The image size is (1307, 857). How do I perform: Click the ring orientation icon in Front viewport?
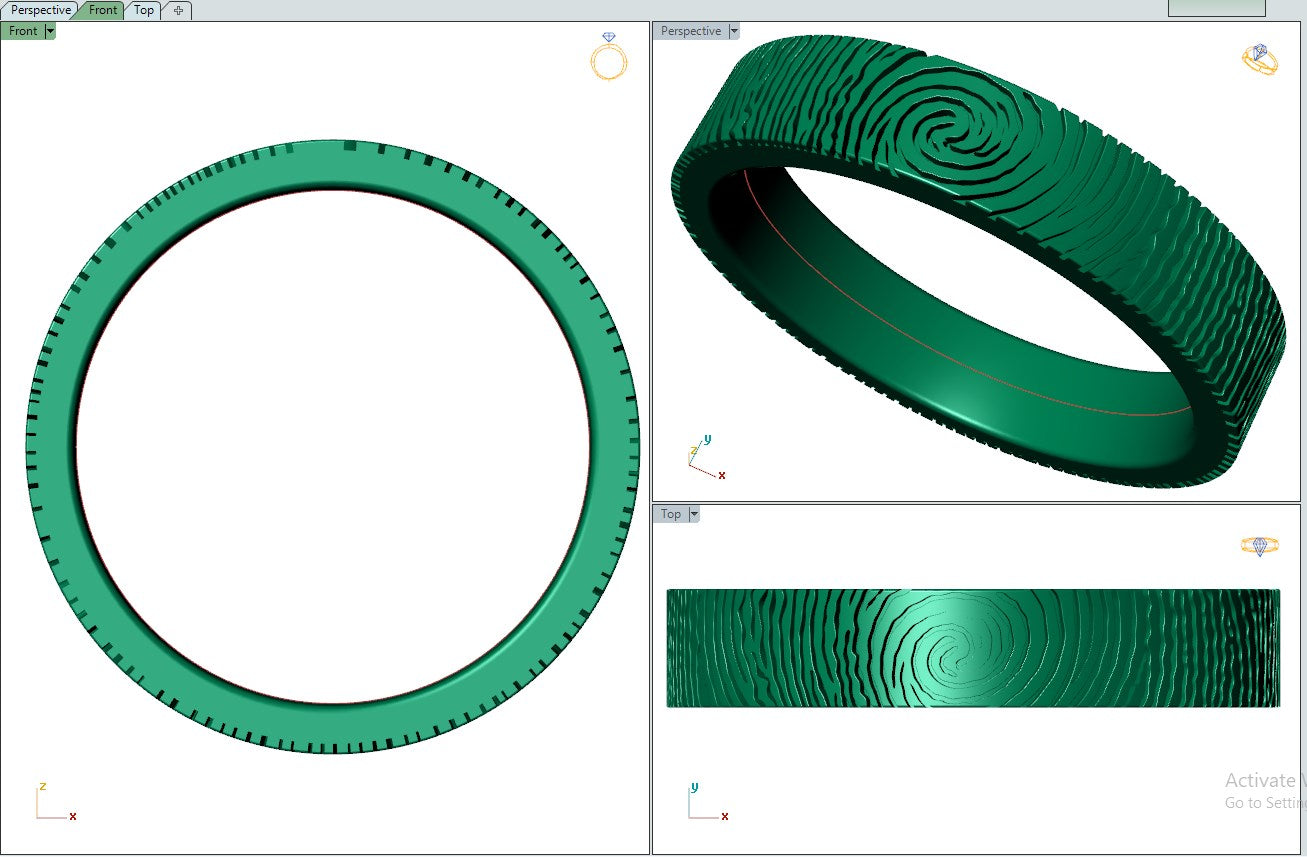pyautogui.click(x=608, y=57)
